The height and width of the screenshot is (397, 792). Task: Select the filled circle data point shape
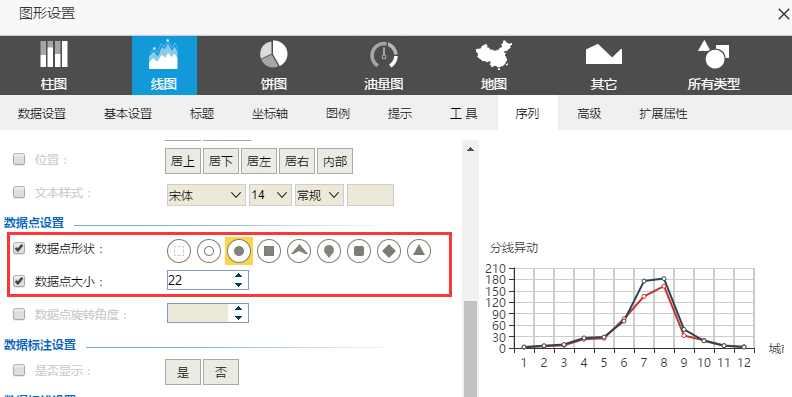point(239,251)
